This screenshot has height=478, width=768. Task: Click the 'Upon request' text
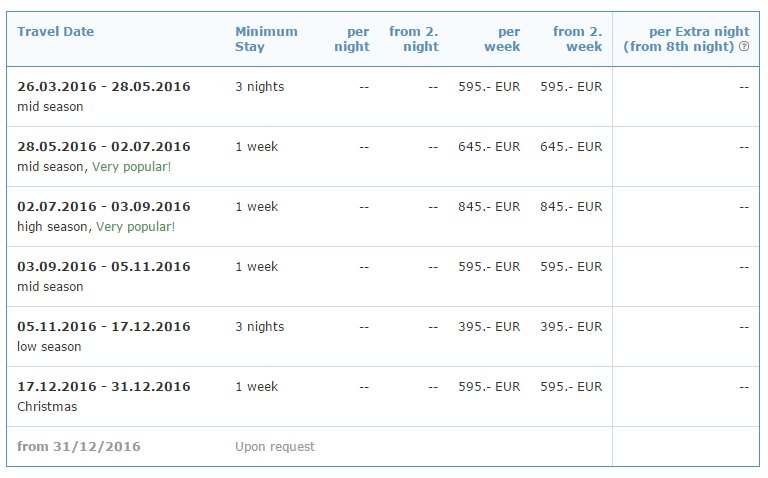click(275, 447)
